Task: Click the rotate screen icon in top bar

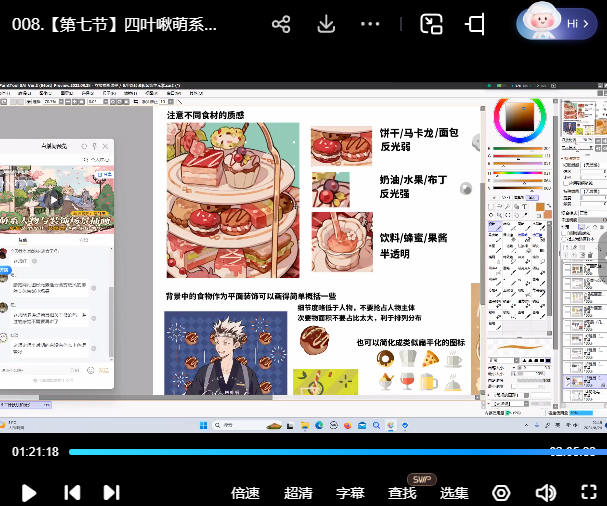Action: click(x=476, y=24)
